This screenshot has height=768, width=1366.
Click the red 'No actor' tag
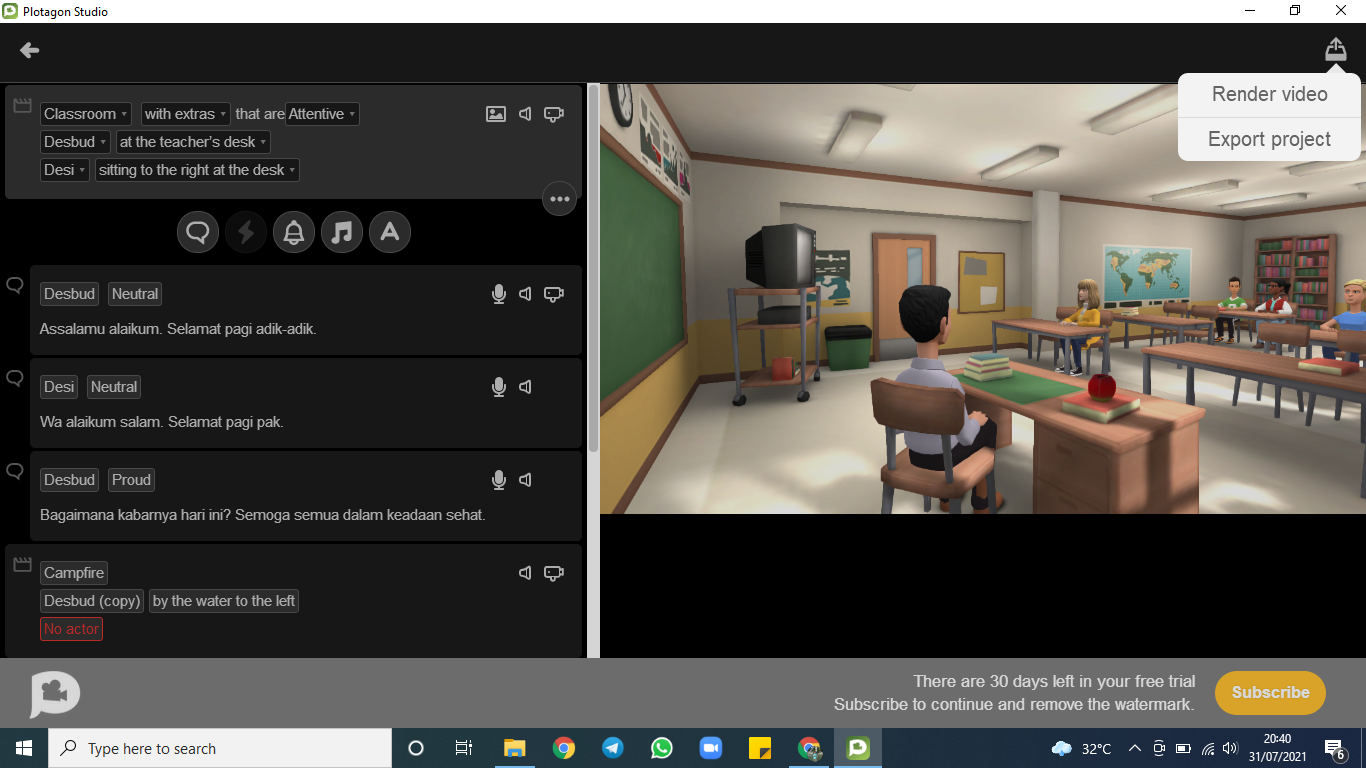click(x=71, y=629)
